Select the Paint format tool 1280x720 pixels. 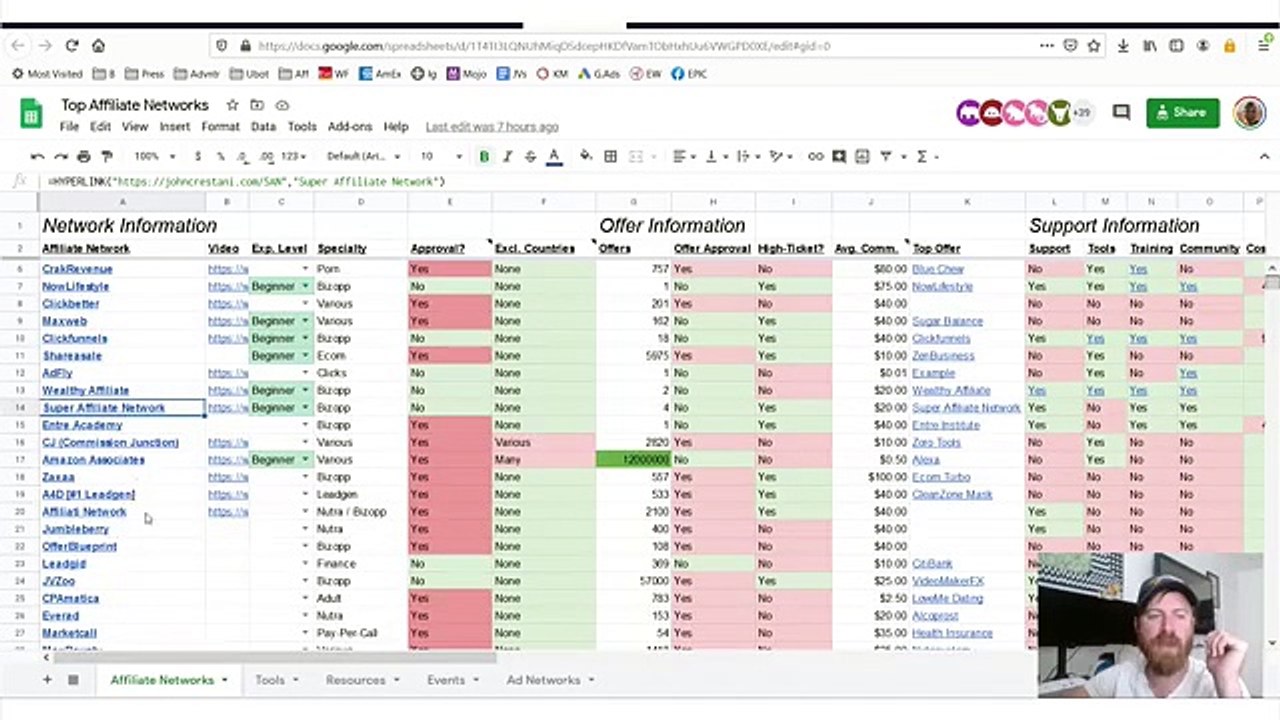tap(107, 156)
